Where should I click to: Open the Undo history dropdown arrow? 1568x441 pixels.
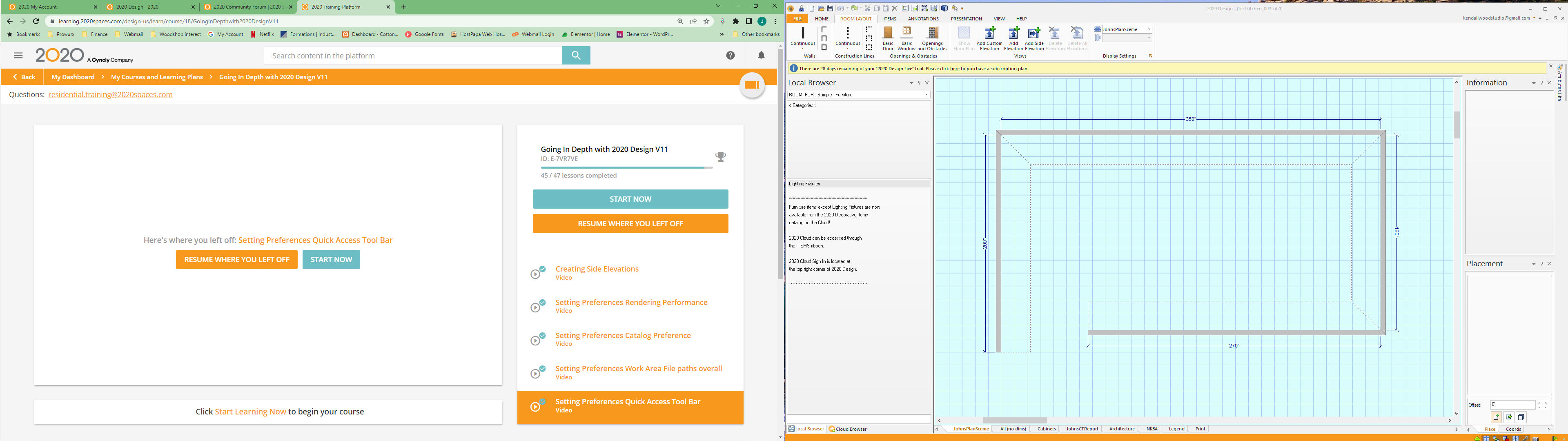pyautogui.click(x=848, y=9)
